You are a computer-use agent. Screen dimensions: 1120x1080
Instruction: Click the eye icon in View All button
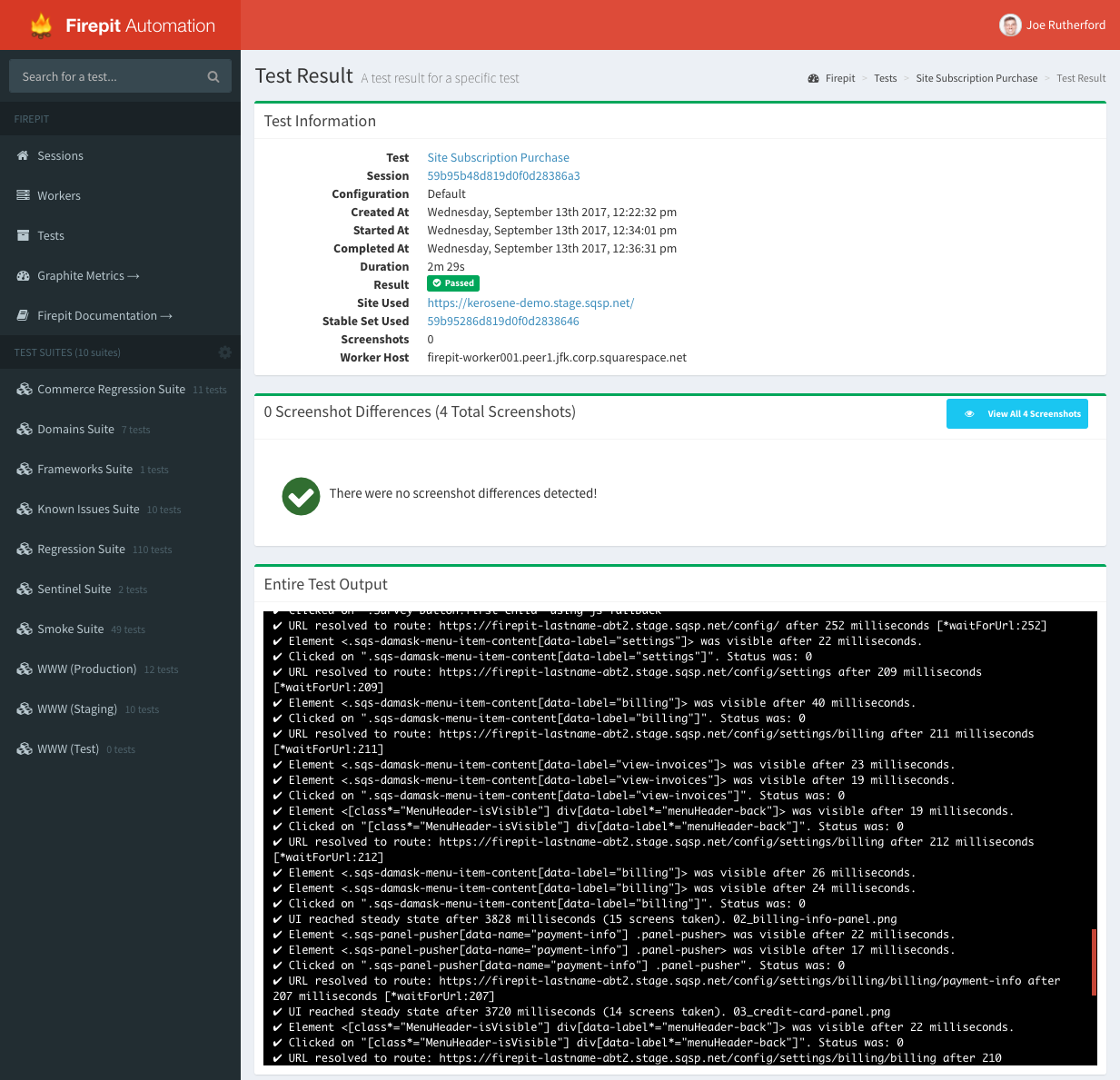pyautogui.click(x=969, y=414)
